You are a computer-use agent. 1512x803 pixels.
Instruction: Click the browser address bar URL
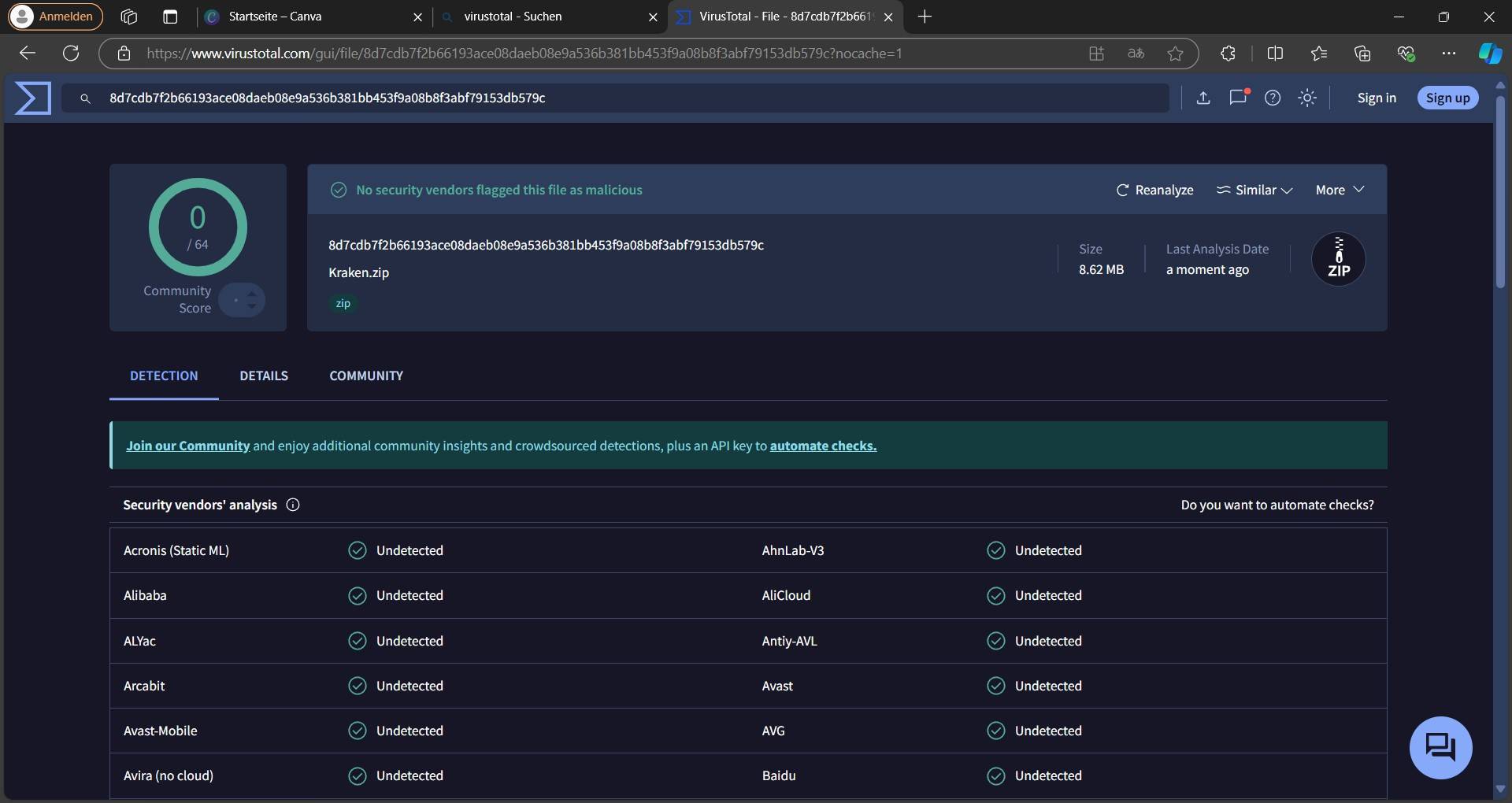pos(524,54)
